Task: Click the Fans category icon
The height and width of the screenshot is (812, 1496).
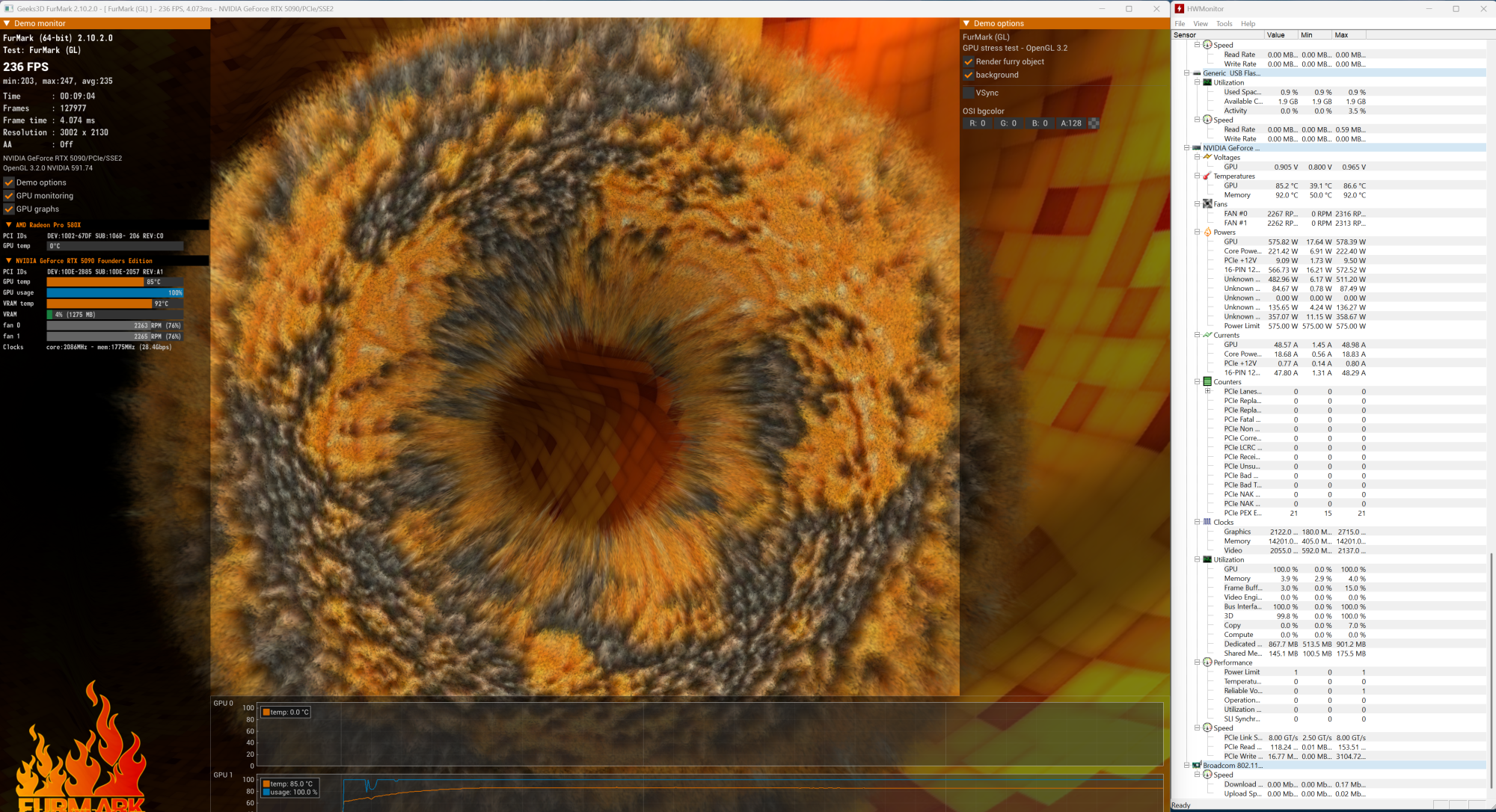Action: pos(1207,204)
